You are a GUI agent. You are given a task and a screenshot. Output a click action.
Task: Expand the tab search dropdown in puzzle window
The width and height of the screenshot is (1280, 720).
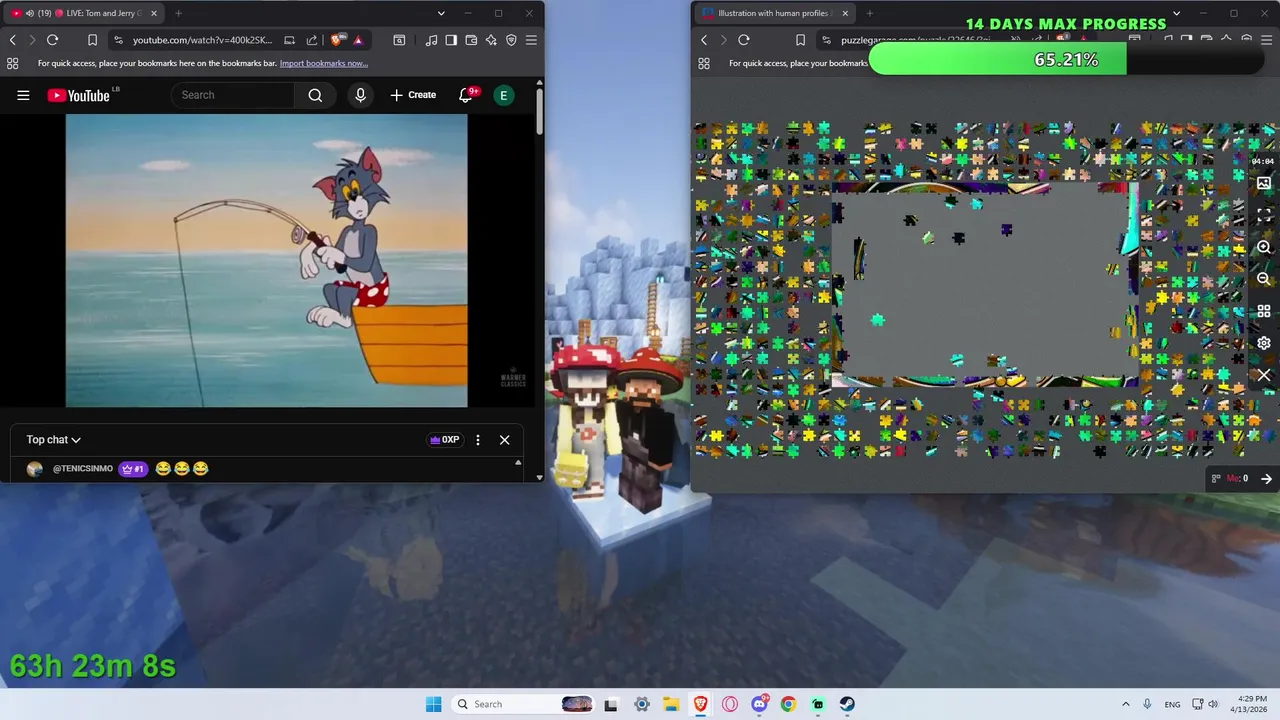point(1176,13)
